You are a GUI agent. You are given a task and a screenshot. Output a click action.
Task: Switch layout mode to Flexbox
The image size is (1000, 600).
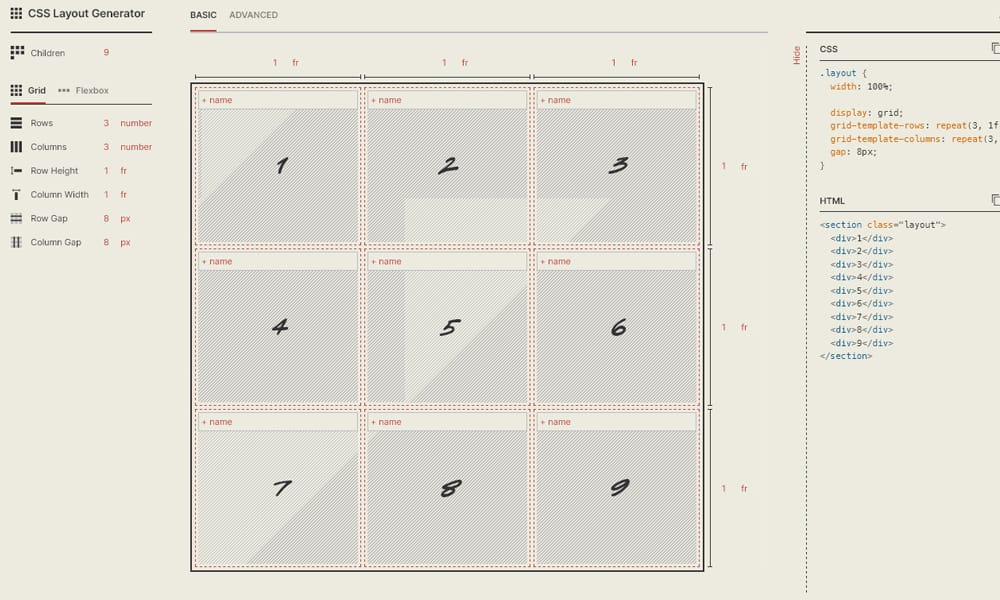tap(91, 90)
